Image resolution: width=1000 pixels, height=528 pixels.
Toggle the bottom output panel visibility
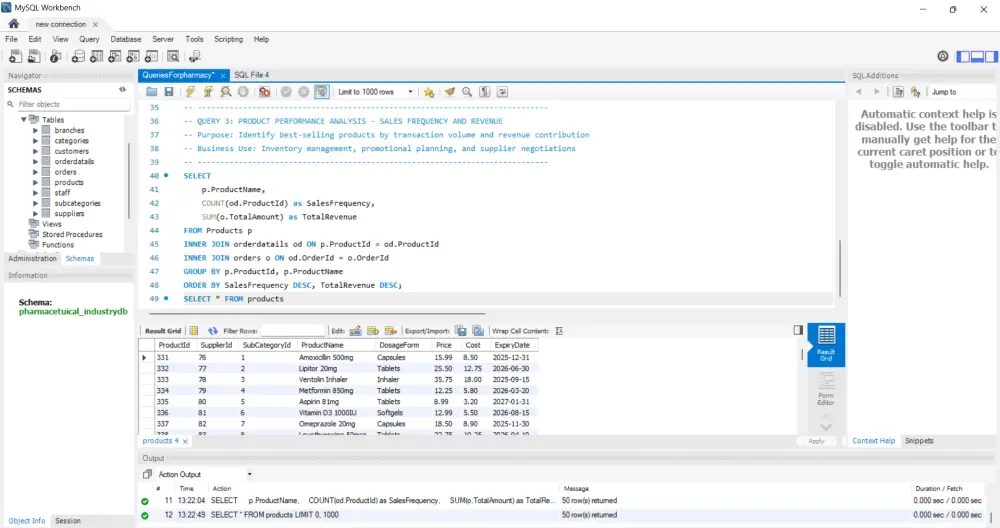click(975, 57)
